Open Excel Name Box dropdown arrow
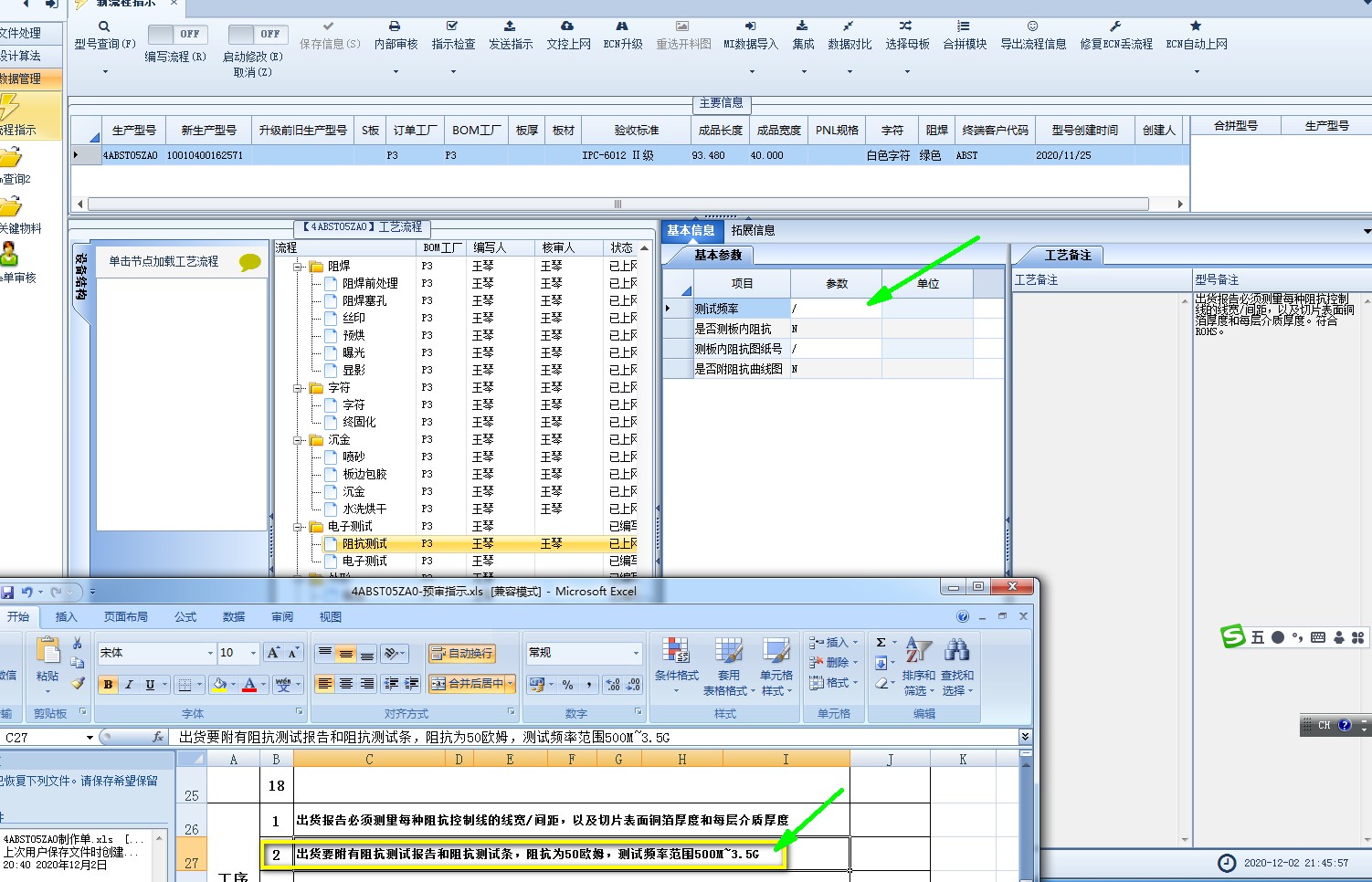 [x=90, y=737]
